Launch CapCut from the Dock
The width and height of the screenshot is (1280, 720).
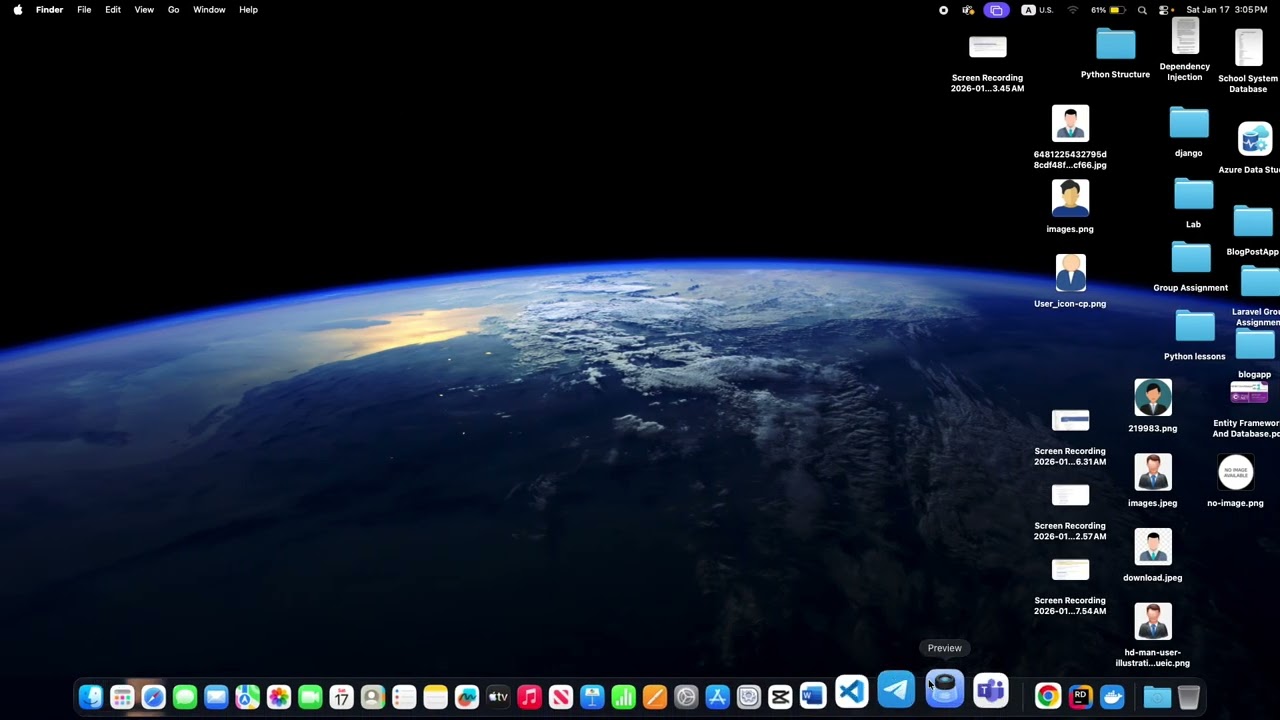pyautogui.click(x=780, y=697)
